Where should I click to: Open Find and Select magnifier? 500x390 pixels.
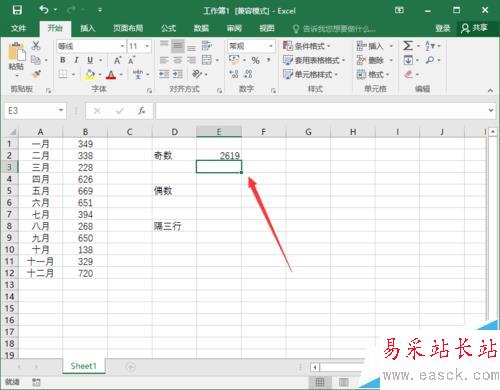point(430,60)
